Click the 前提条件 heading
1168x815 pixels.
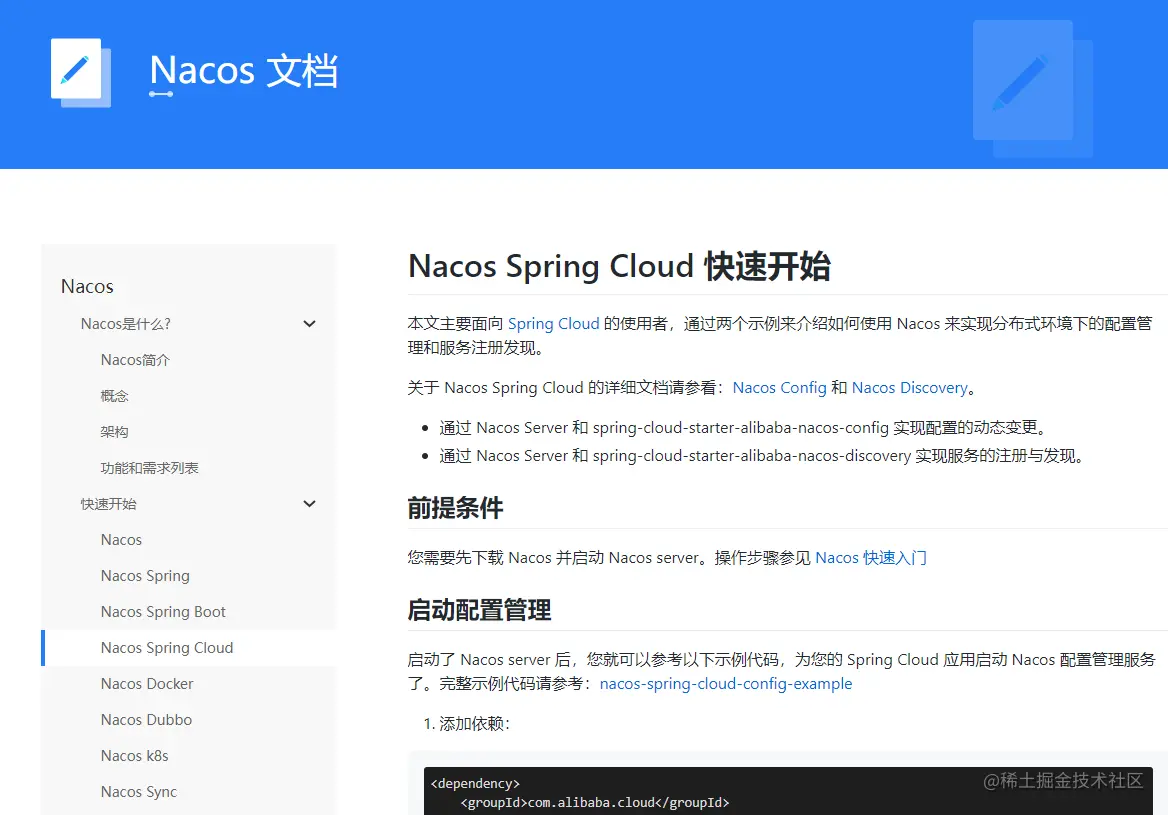click(455, 508)
